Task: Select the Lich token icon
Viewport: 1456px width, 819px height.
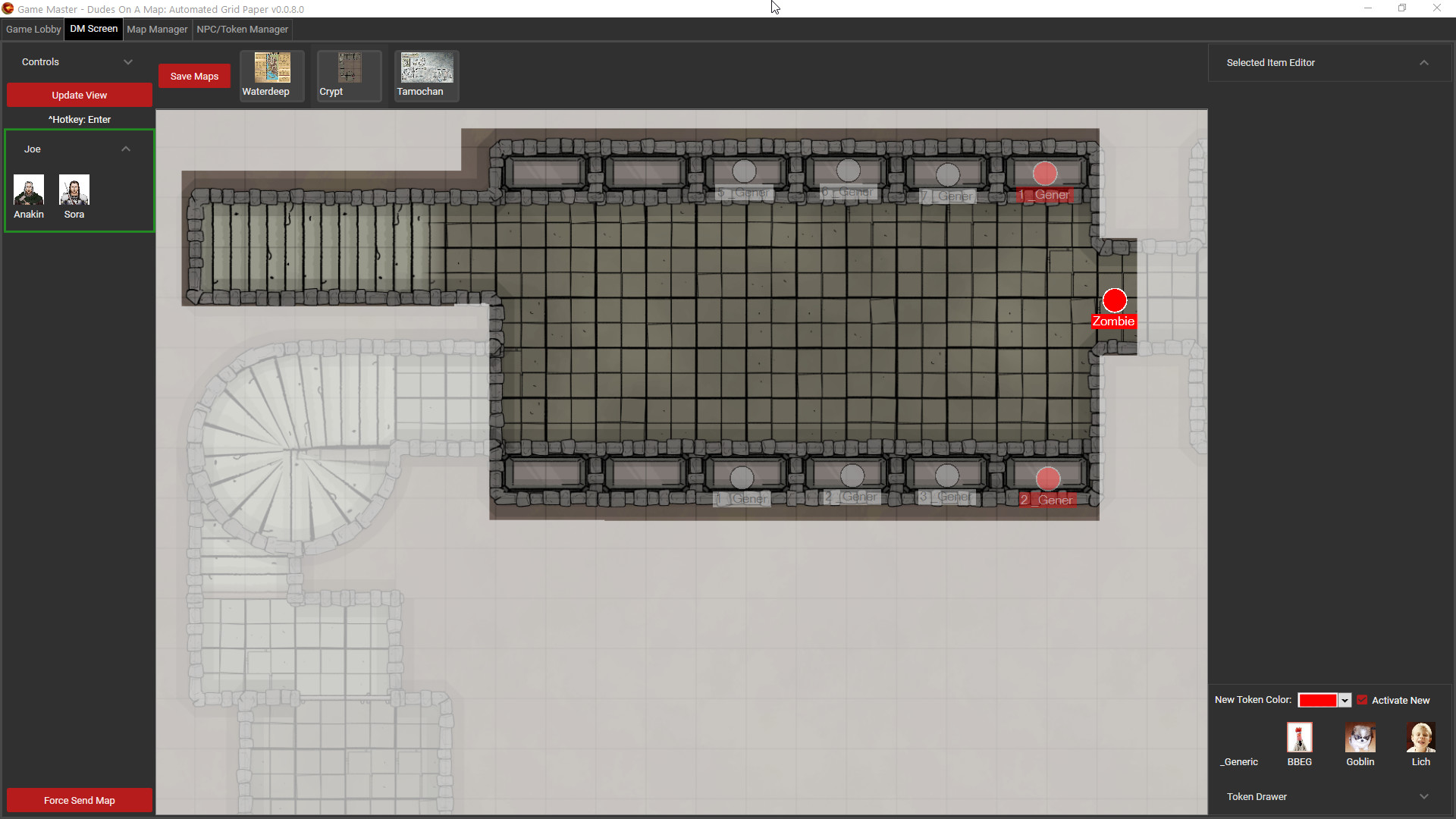Action: [1421, 738]
